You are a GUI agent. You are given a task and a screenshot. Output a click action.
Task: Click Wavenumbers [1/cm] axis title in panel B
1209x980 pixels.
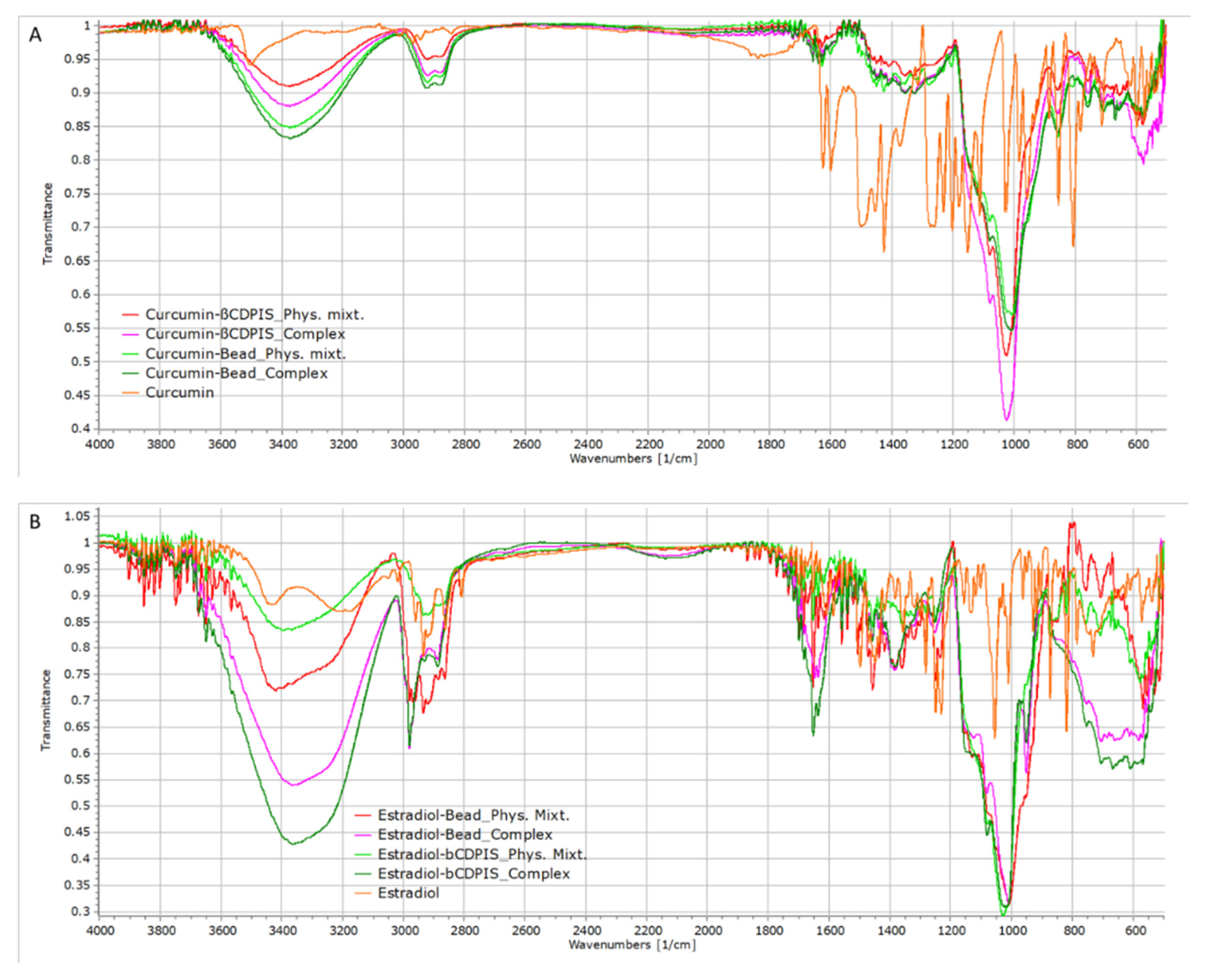click(x=631, y=944)
